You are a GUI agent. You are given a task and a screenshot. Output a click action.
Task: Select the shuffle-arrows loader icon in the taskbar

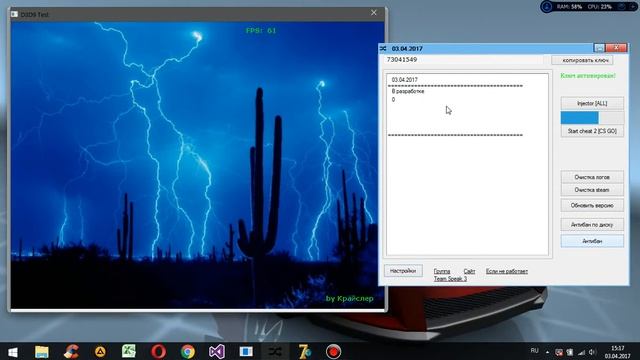pos(275,352)
